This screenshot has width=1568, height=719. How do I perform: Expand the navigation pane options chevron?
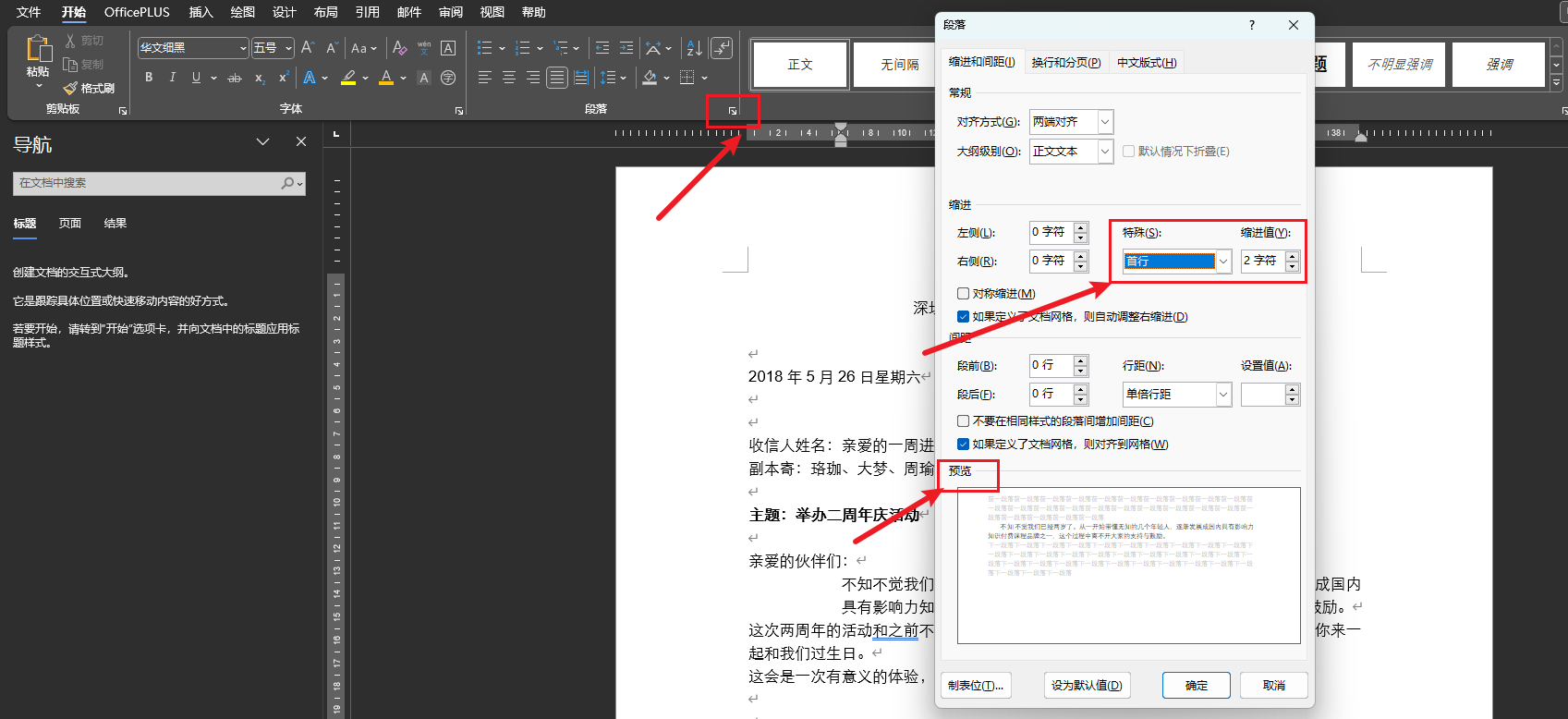coord(263,141)
